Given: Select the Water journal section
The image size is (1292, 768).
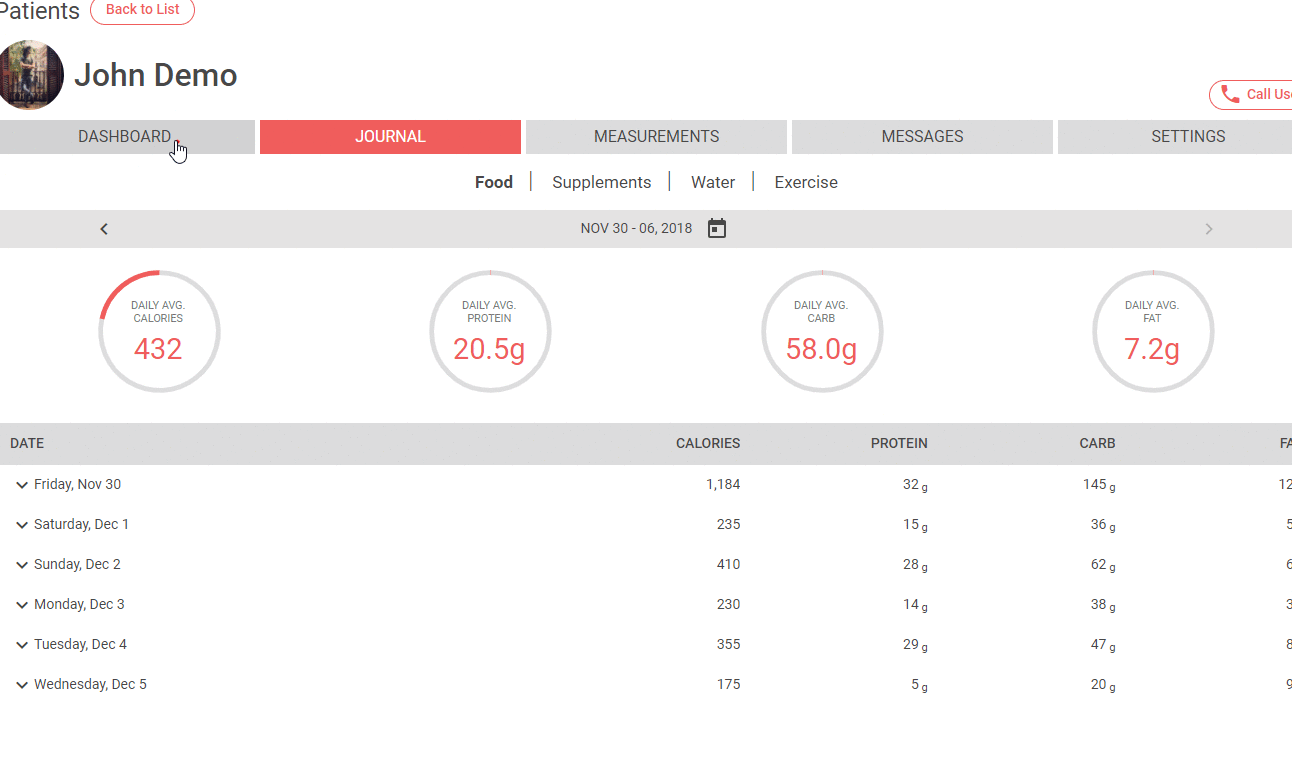Looking at the screenshot, I should (x=712, y=182).
